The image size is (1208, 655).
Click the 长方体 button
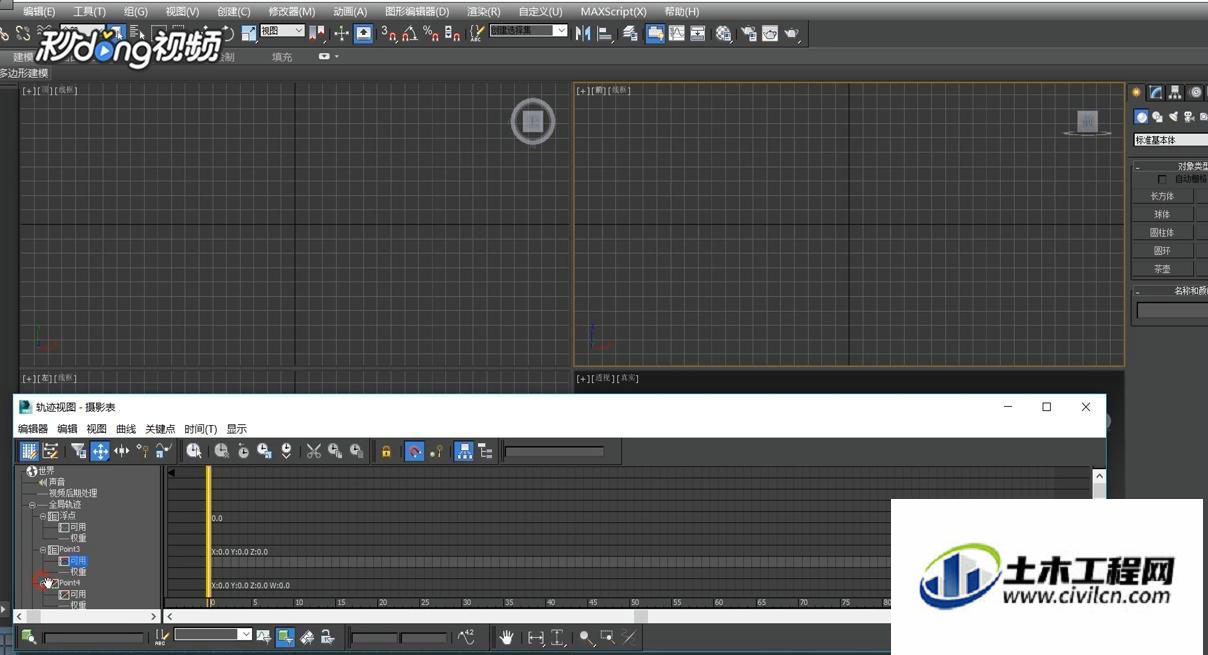1163,196
